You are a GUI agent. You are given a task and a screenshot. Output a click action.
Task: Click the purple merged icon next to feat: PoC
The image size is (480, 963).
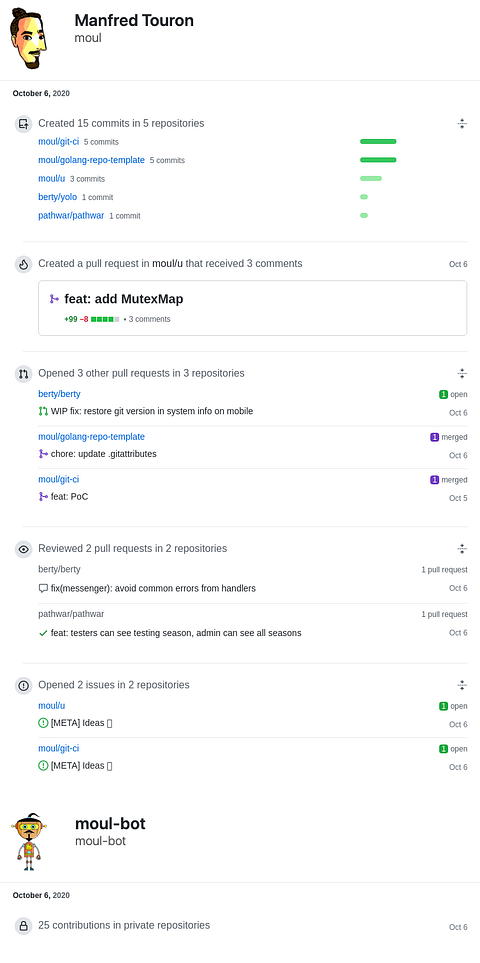(x=43, y=496)
